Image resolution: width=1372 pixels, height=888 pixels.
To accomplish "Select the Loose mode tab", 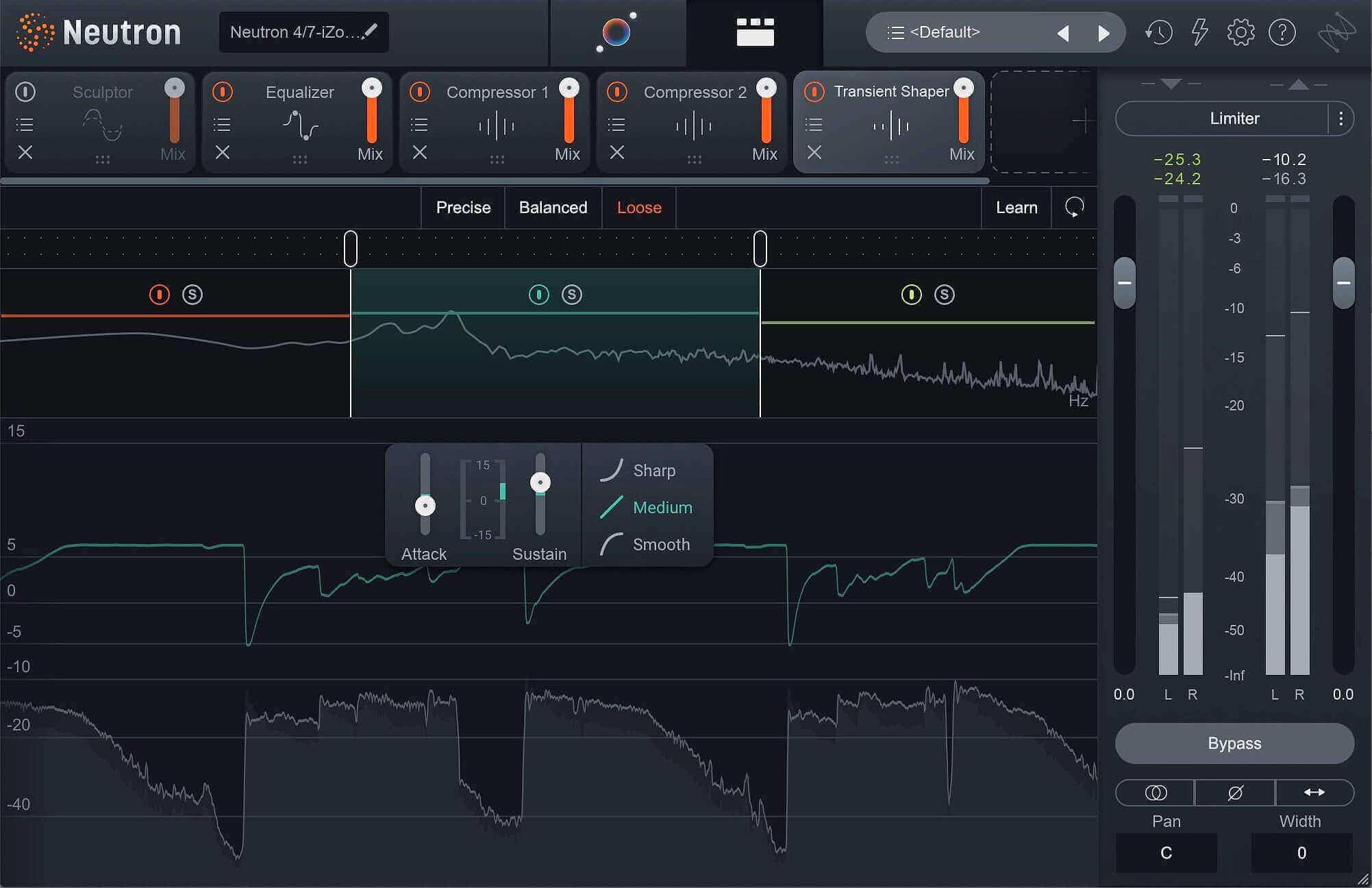I will (x=639, y=208).
